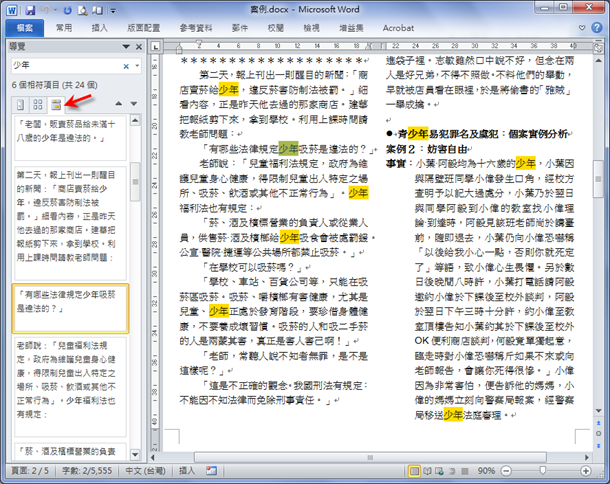Screen dimensions: 610x484
Task: Browse pages thumbnails tab in navigation pane
Action: (38, 104)
